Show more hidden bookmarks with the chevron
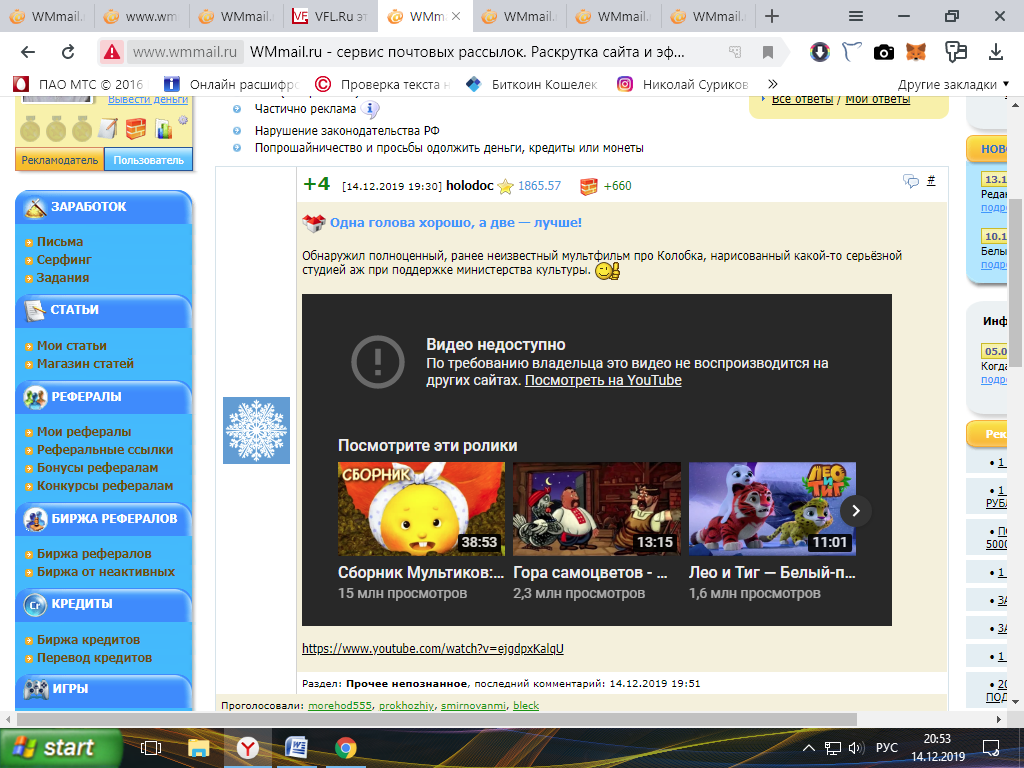 point(772,85)
